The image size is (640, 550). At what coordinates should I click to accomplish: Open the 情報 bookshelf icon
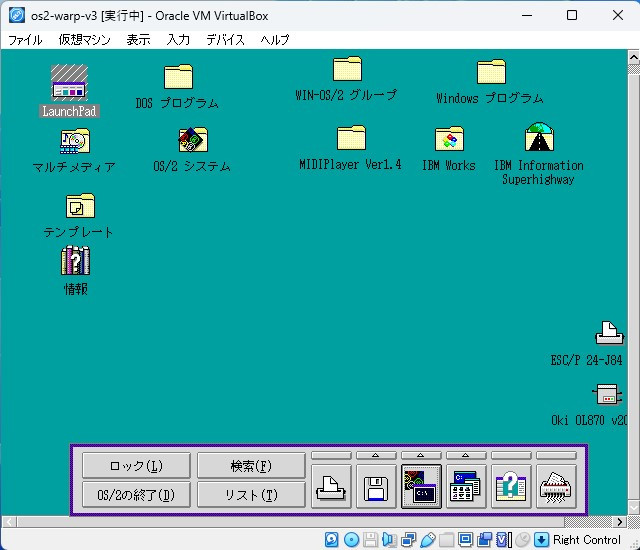pos(76,261)
